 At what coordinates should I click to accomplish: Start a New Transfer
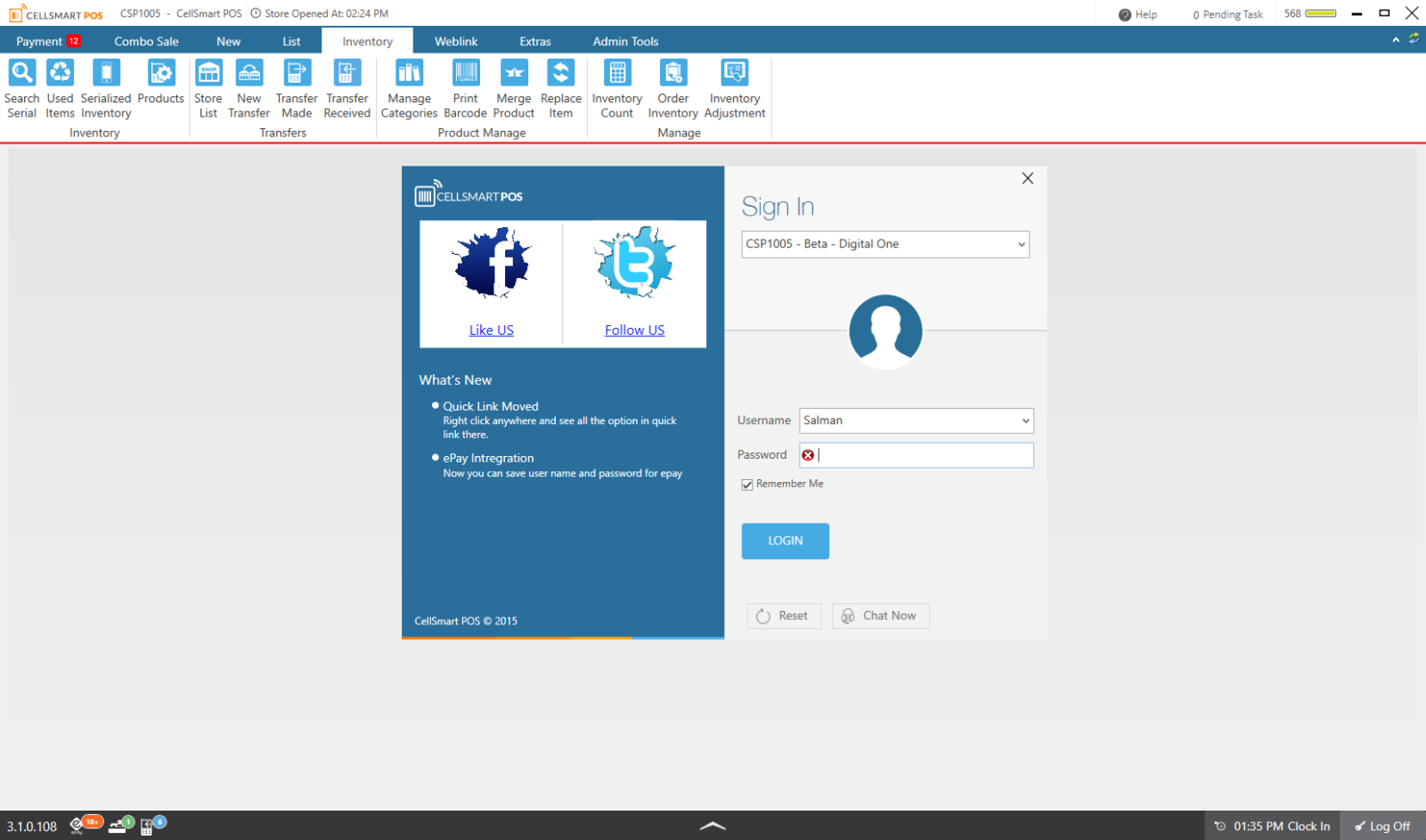pyautogui.click(x=249, y=87)
